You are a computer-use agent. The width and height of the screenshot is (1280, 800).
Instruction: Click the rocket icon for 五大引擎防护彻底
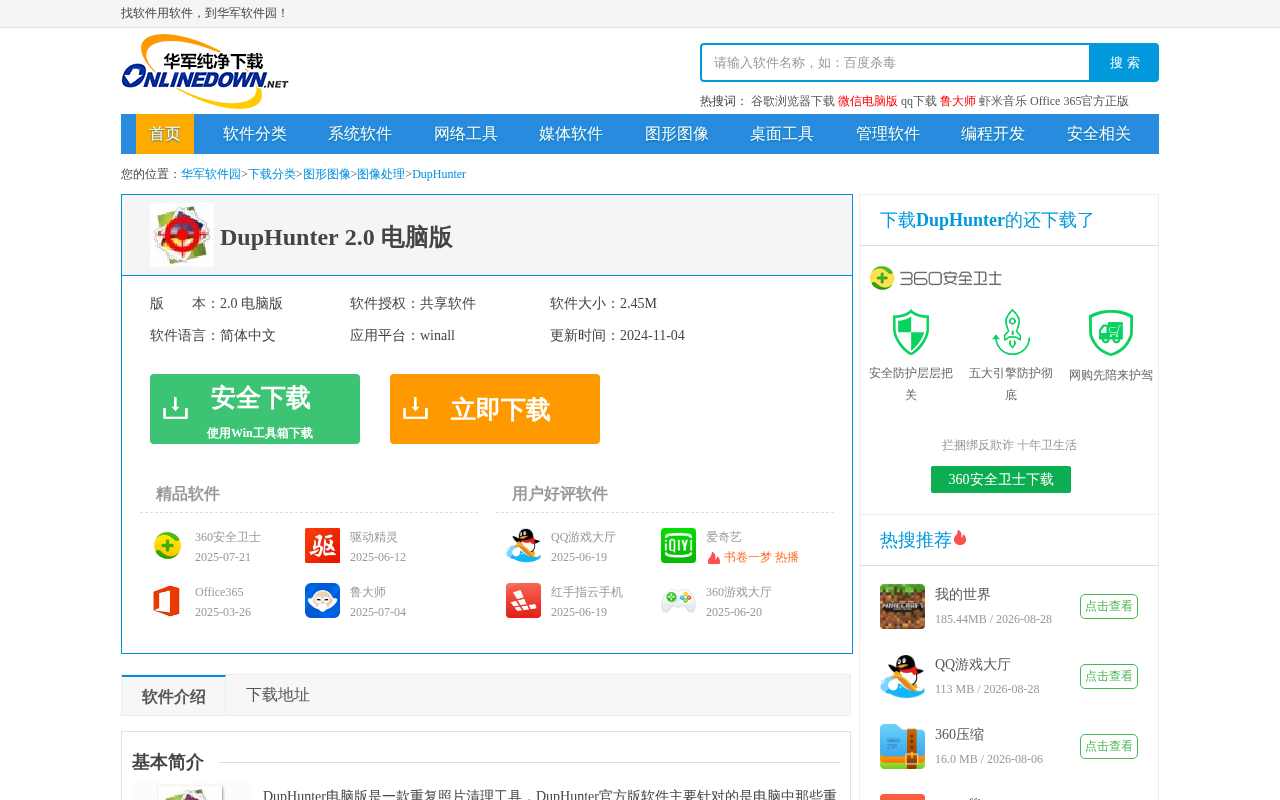point(1011,332)
